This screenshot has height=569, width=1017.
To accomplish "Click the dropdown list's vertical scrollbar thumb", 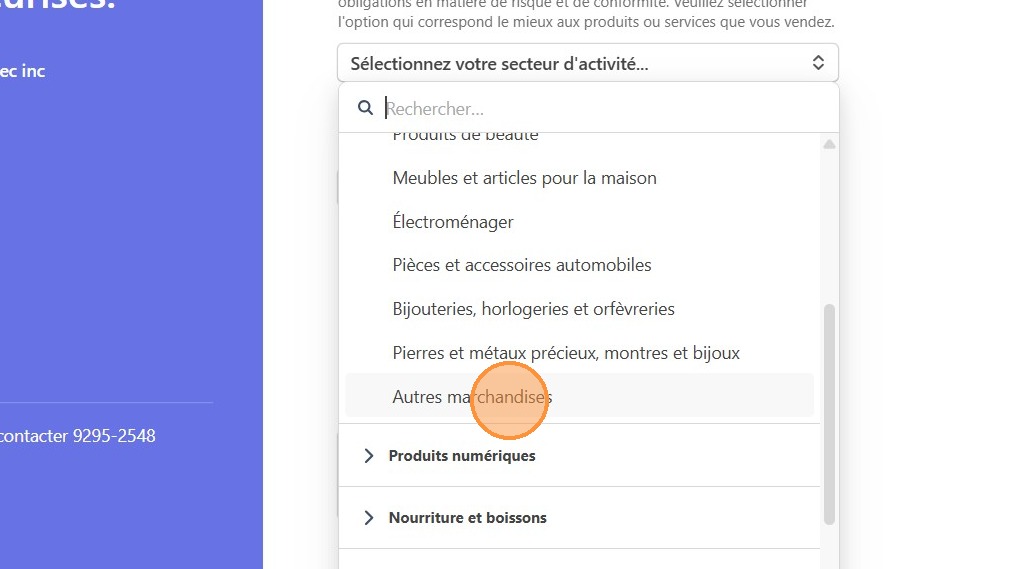I will pyautogui.click(x=829, y=414).
